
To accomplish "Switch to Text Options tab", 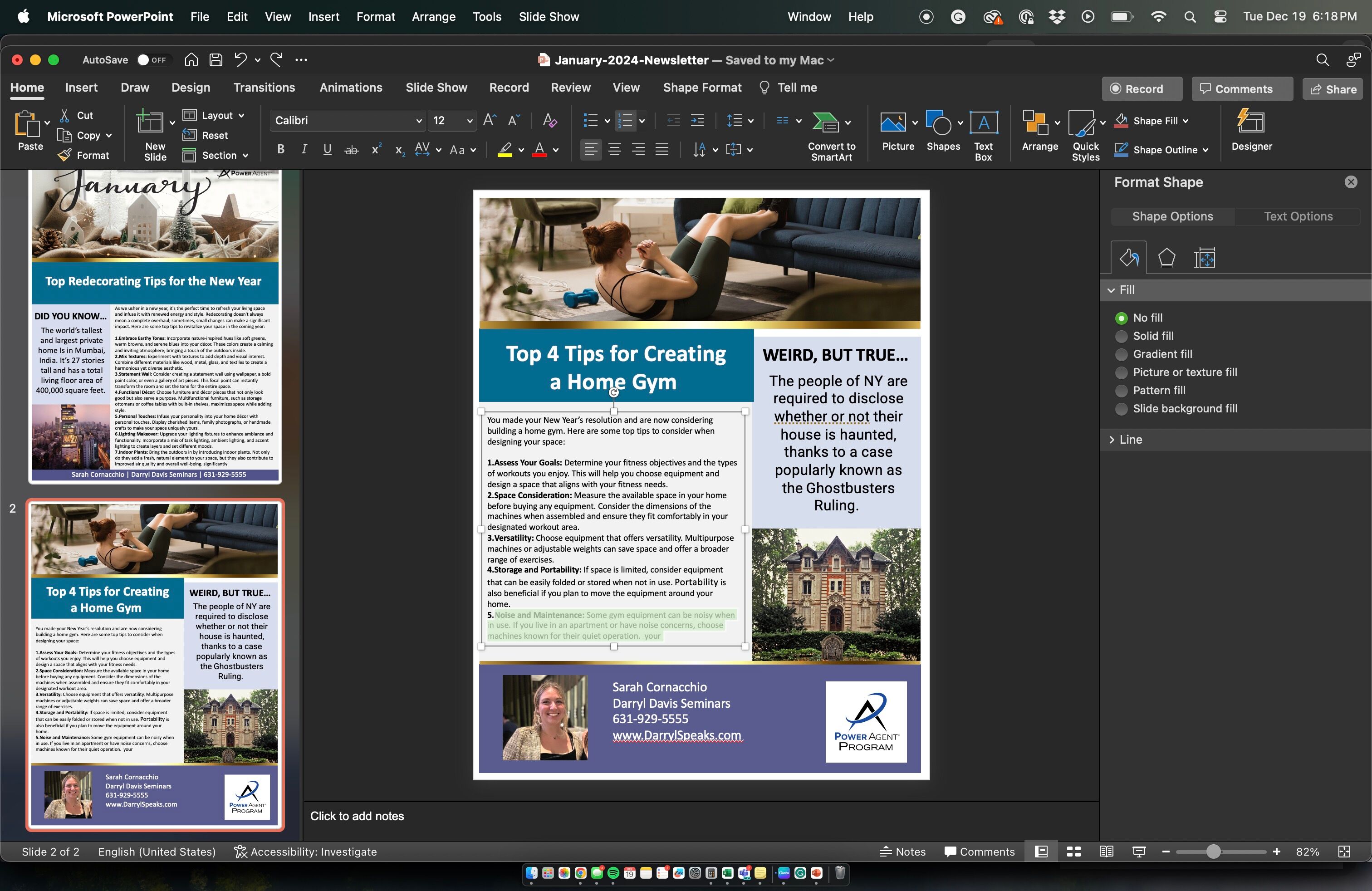I will tap(1298, 216).
